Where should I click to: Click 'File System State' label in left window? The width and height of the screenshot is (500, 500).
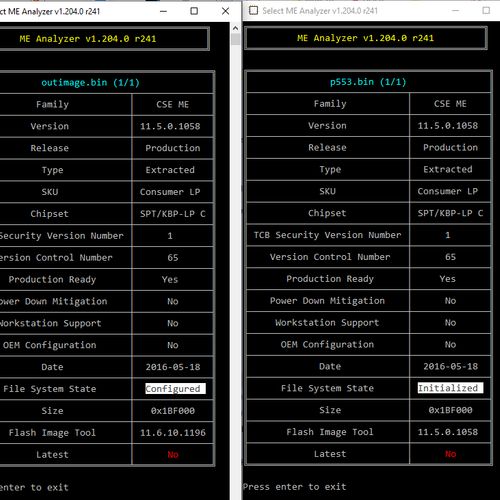[50, 389]
